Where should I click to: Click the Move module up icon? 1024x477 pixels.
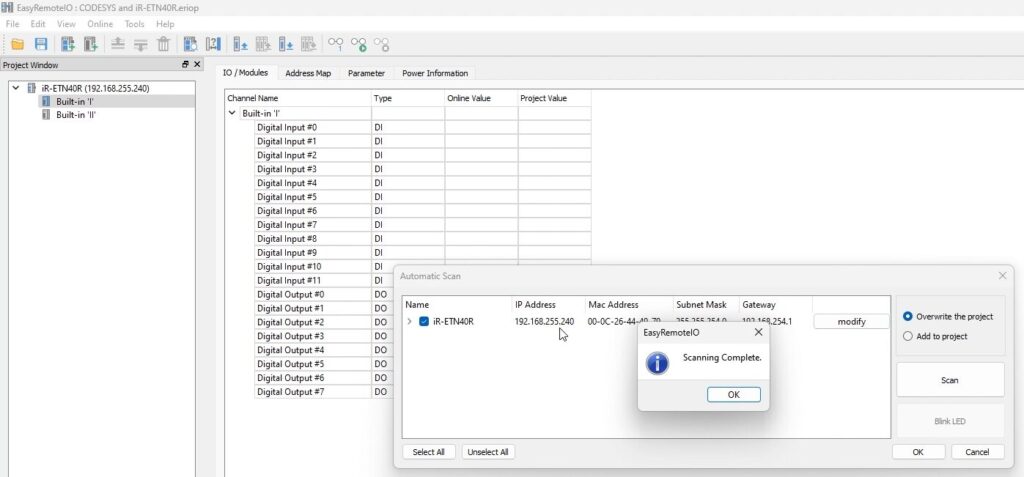tap(118, 44)
